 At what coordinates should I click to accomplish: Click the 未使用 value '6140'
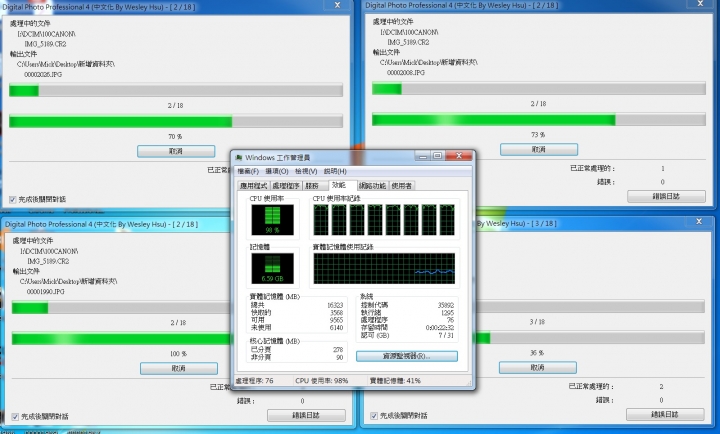click(337, 327)
